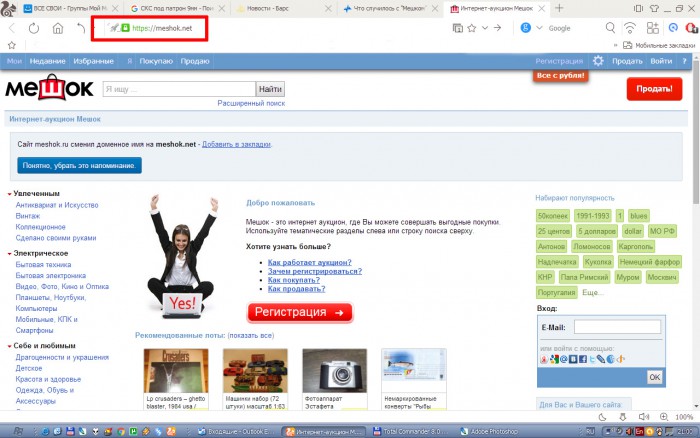Screen dimensions: 700x438
Task: Click the undo closed tab arrow
Action: coord(81,28)
